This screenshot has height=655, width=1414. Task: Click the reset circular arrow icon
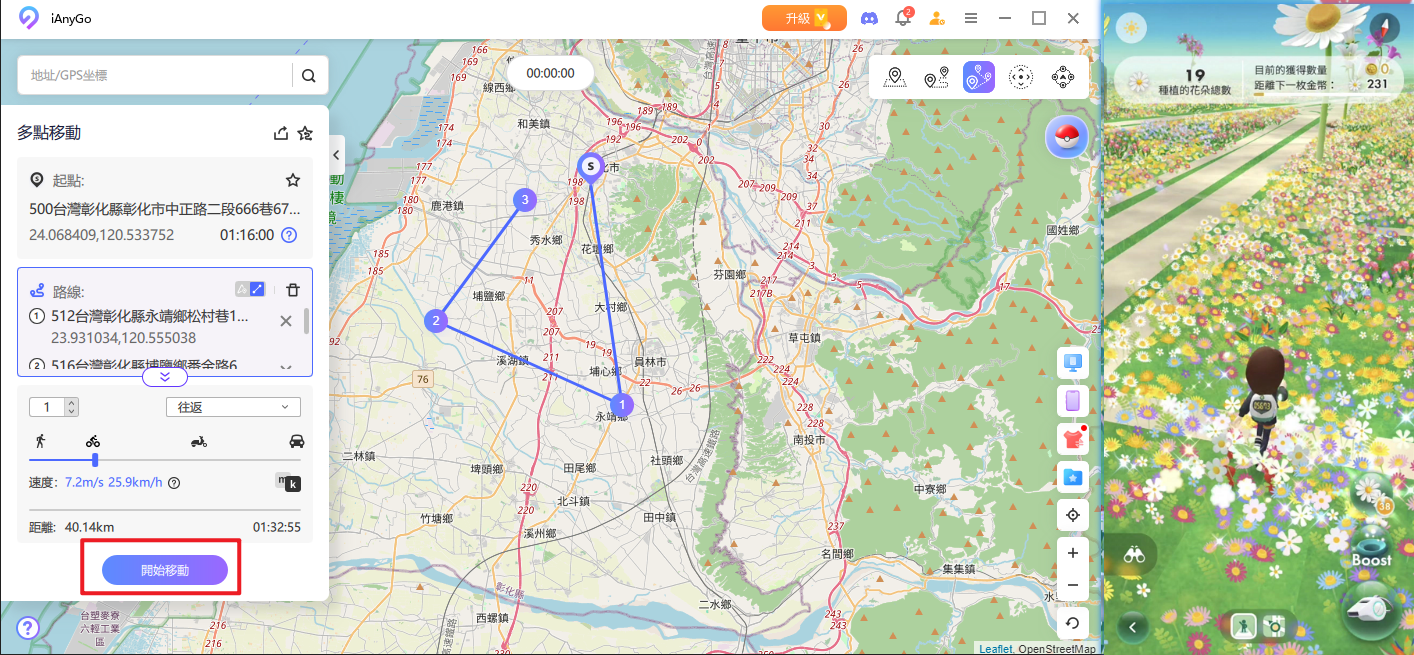click(x=1074, y=623)
